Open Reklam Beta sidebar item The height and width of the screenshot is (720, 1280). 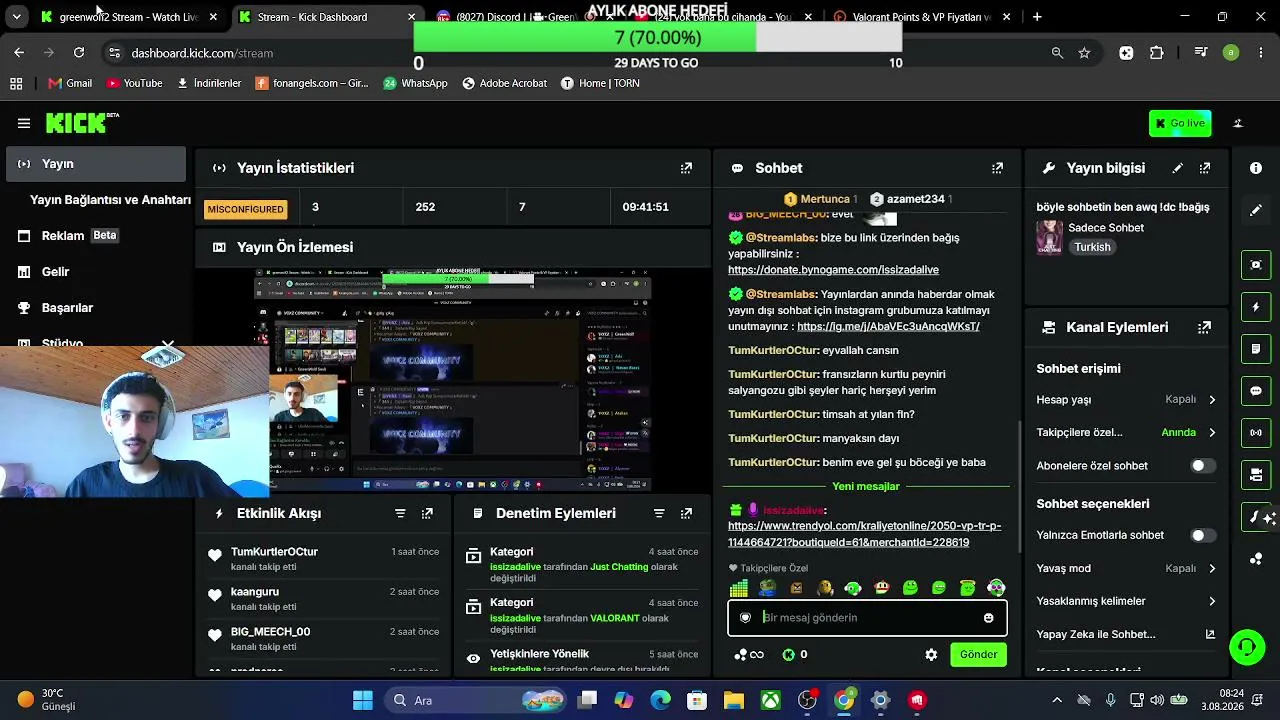click(x=96, y=236)
